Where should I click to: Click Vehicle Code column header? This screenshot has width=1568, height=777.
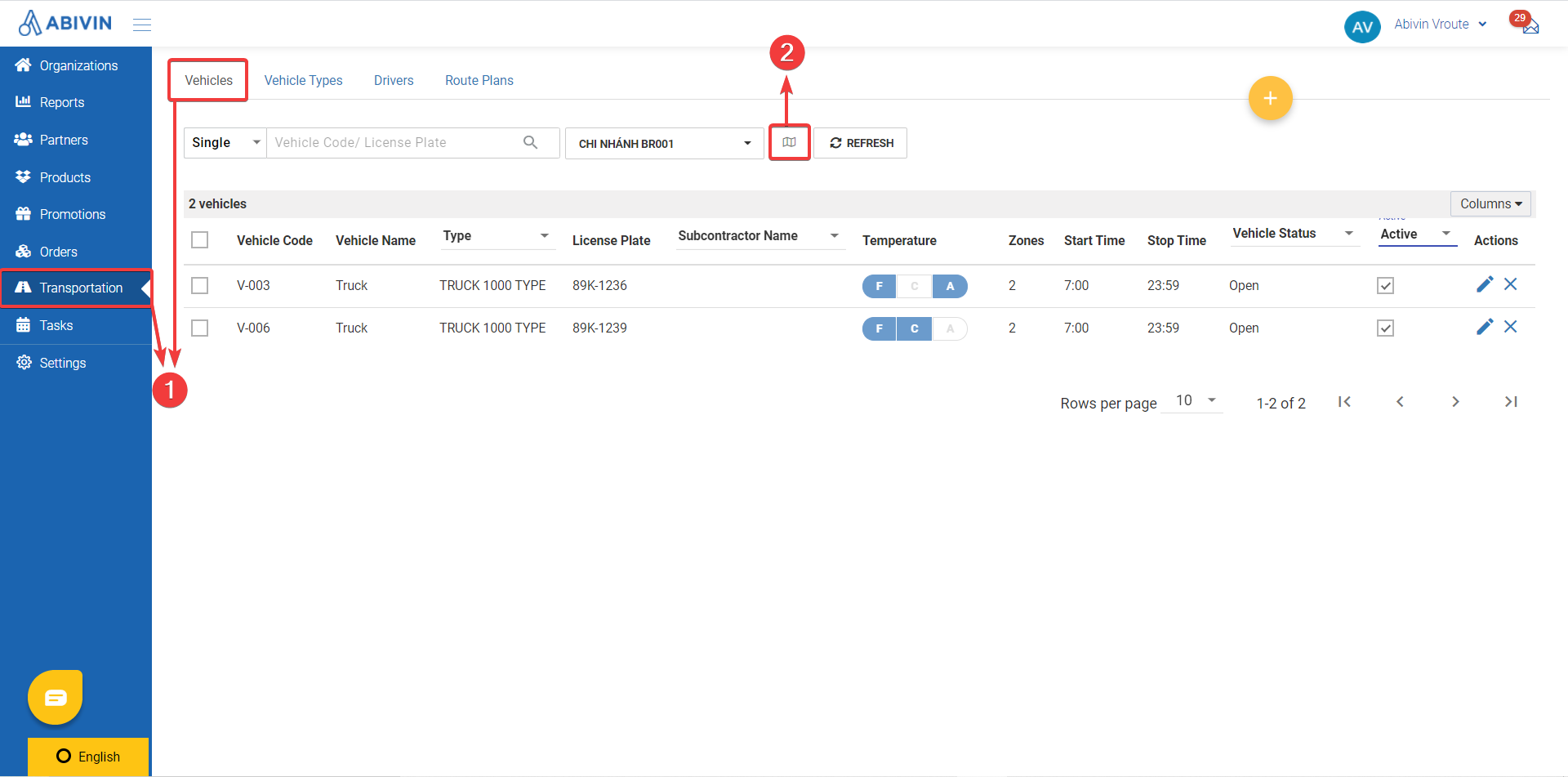(274, 240)
